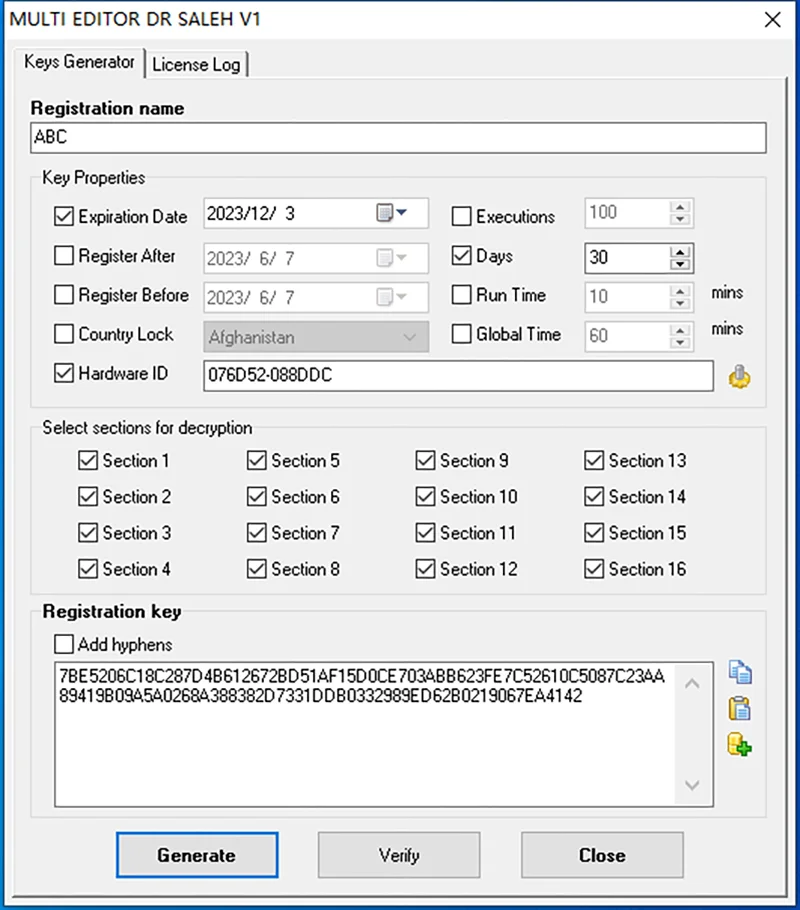Uncheck Section 1

88,461
